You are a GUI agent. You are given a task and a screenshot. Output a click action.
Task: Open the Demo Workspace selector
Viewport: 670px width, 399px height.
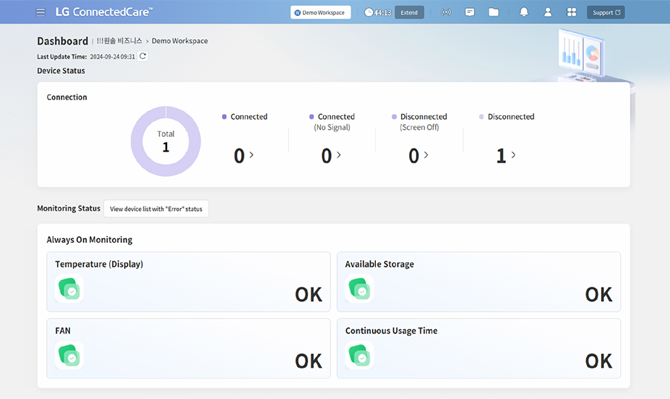pos(320,12)
